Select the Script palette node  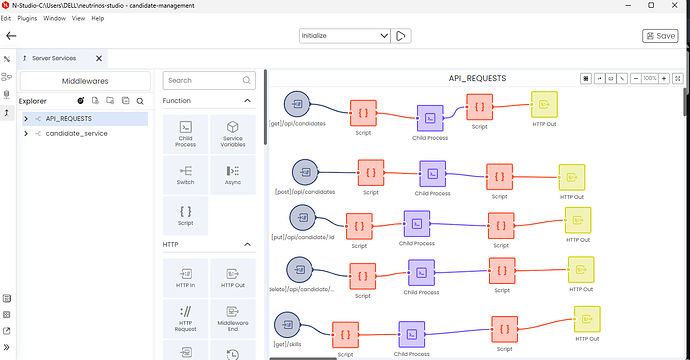pyautogui.click(x=185, y=216)
